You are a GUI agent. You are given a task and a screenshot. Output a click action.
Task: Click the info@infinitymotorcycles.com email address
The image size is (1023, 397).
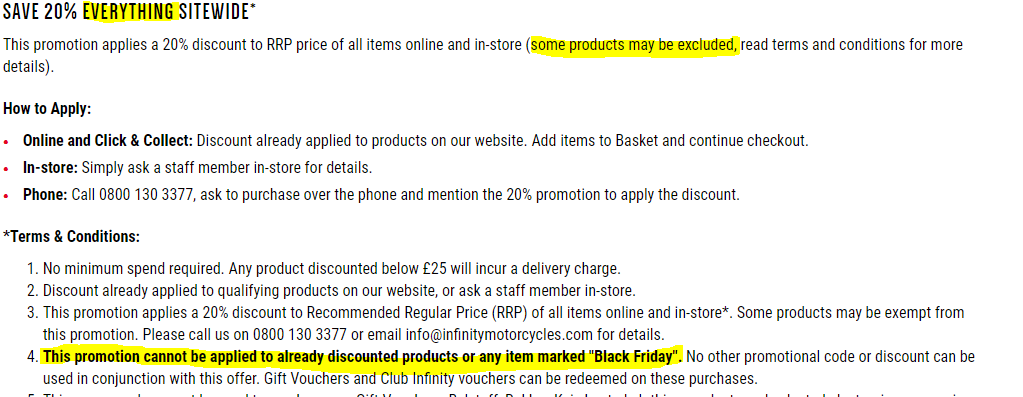[501, 335]
